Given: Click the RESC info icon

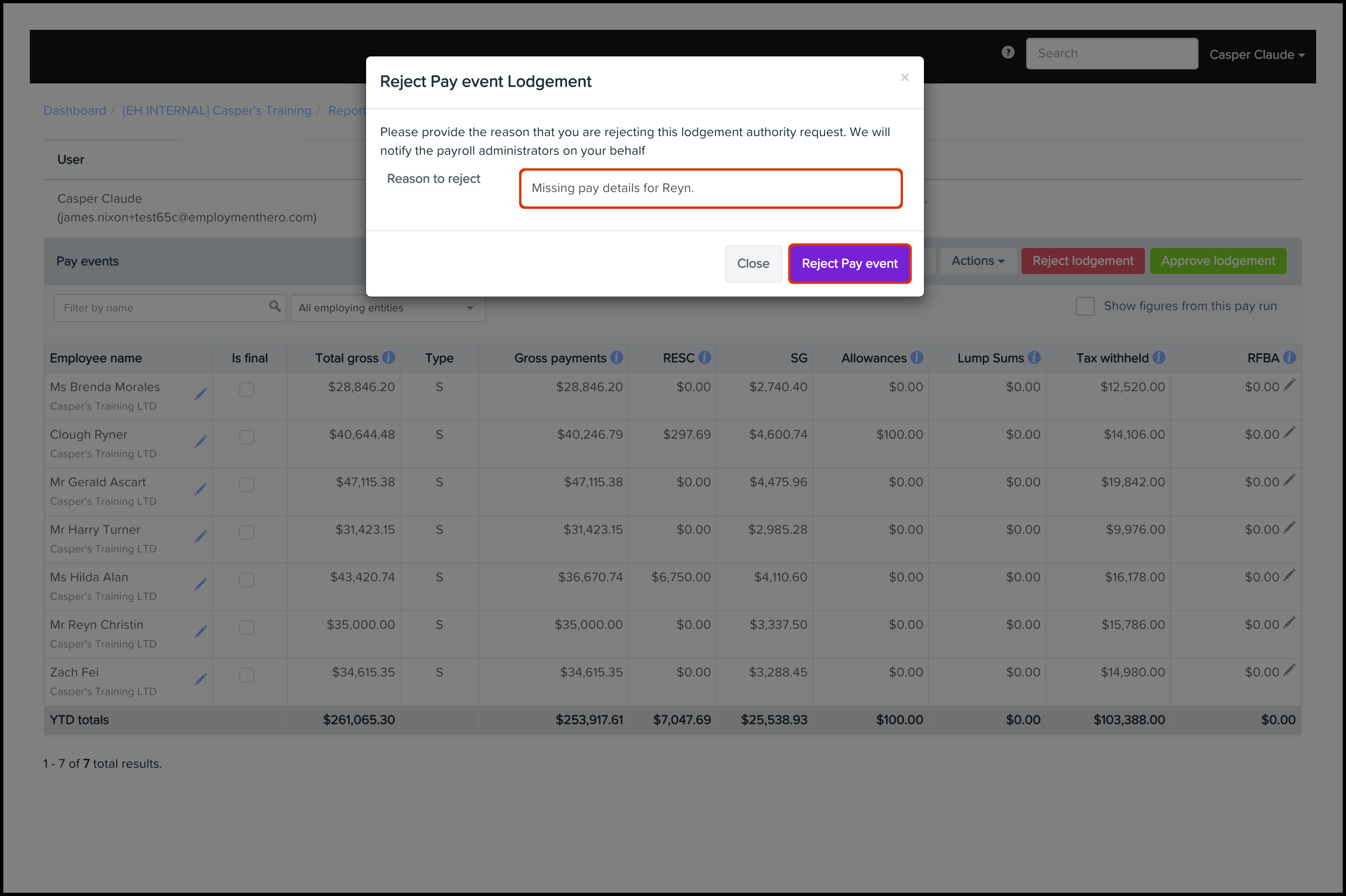Looking at the screenshot, I should point(705,358).
